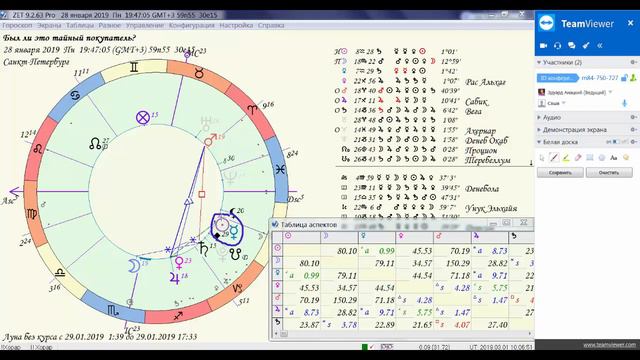
Task: Click the star name Денебола in list
Action: tap(482, 189)
